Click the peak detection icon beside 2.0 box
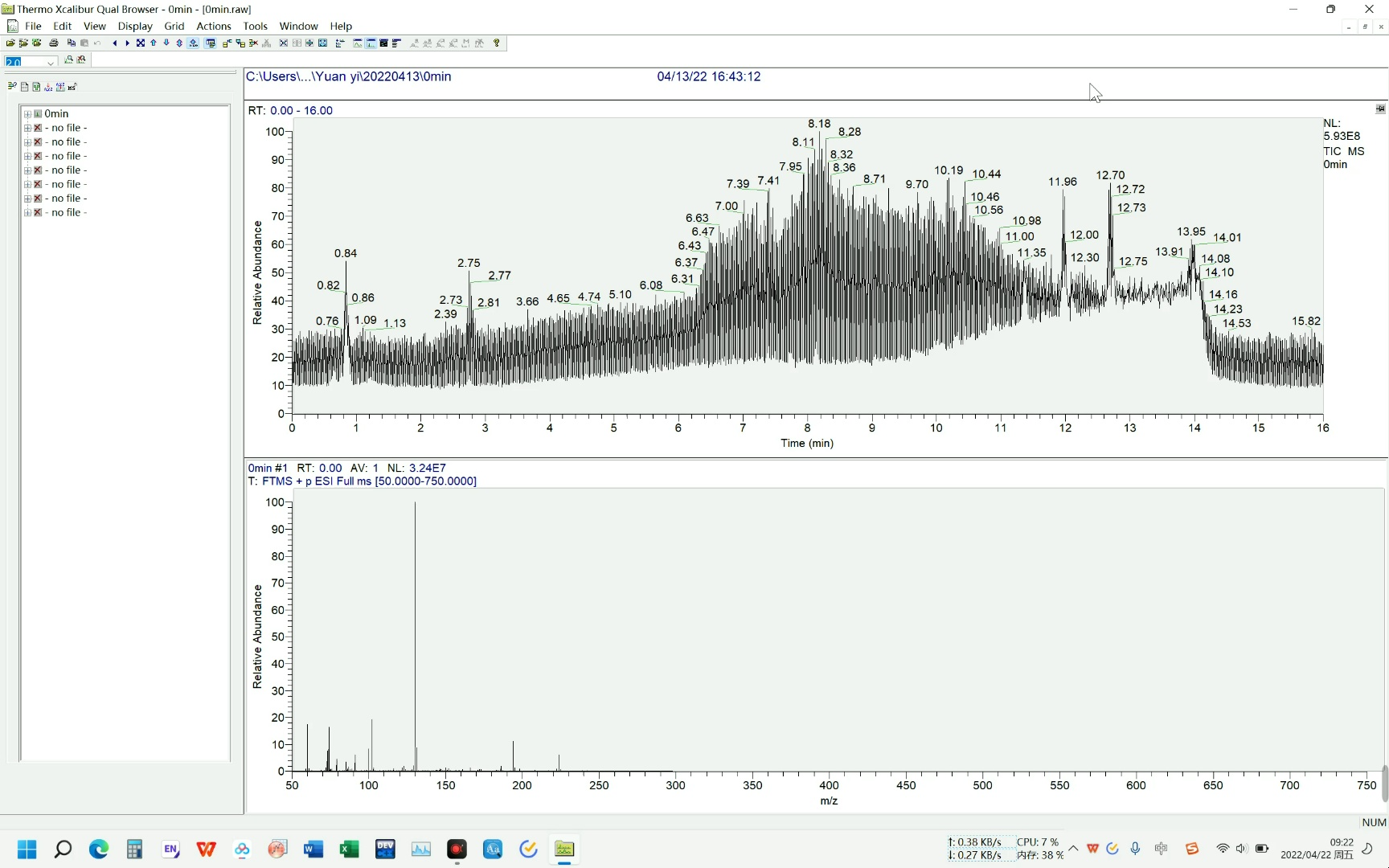The image size is (1389, 868). (68, 59)
